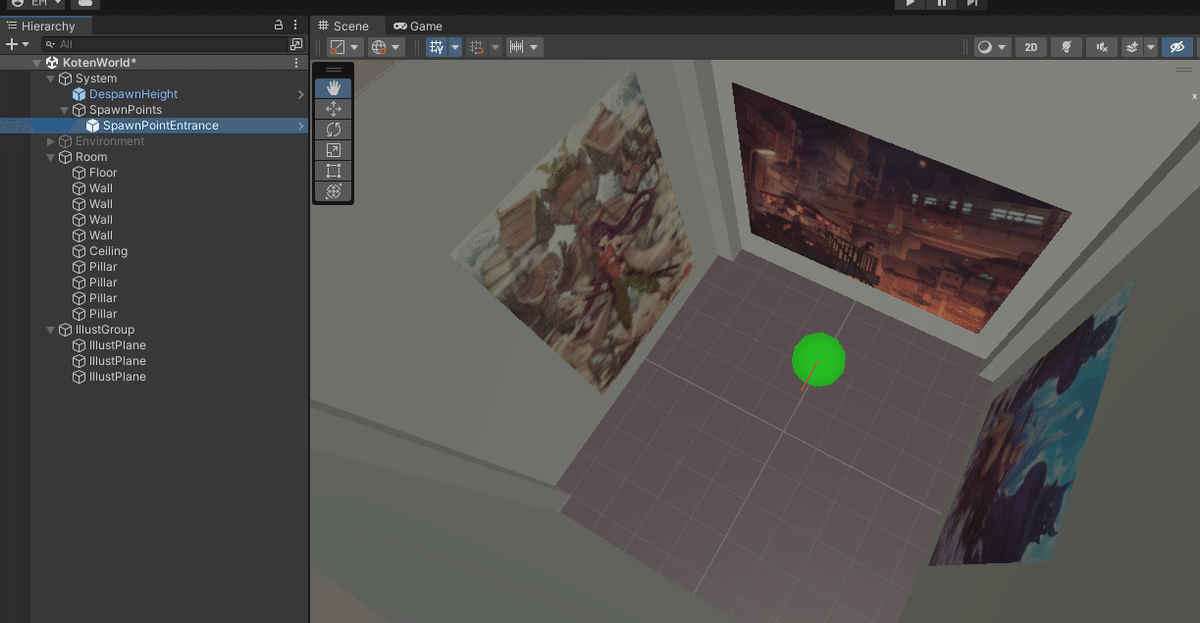
Task: Select the Rotate tool
Action: [334, 129]
